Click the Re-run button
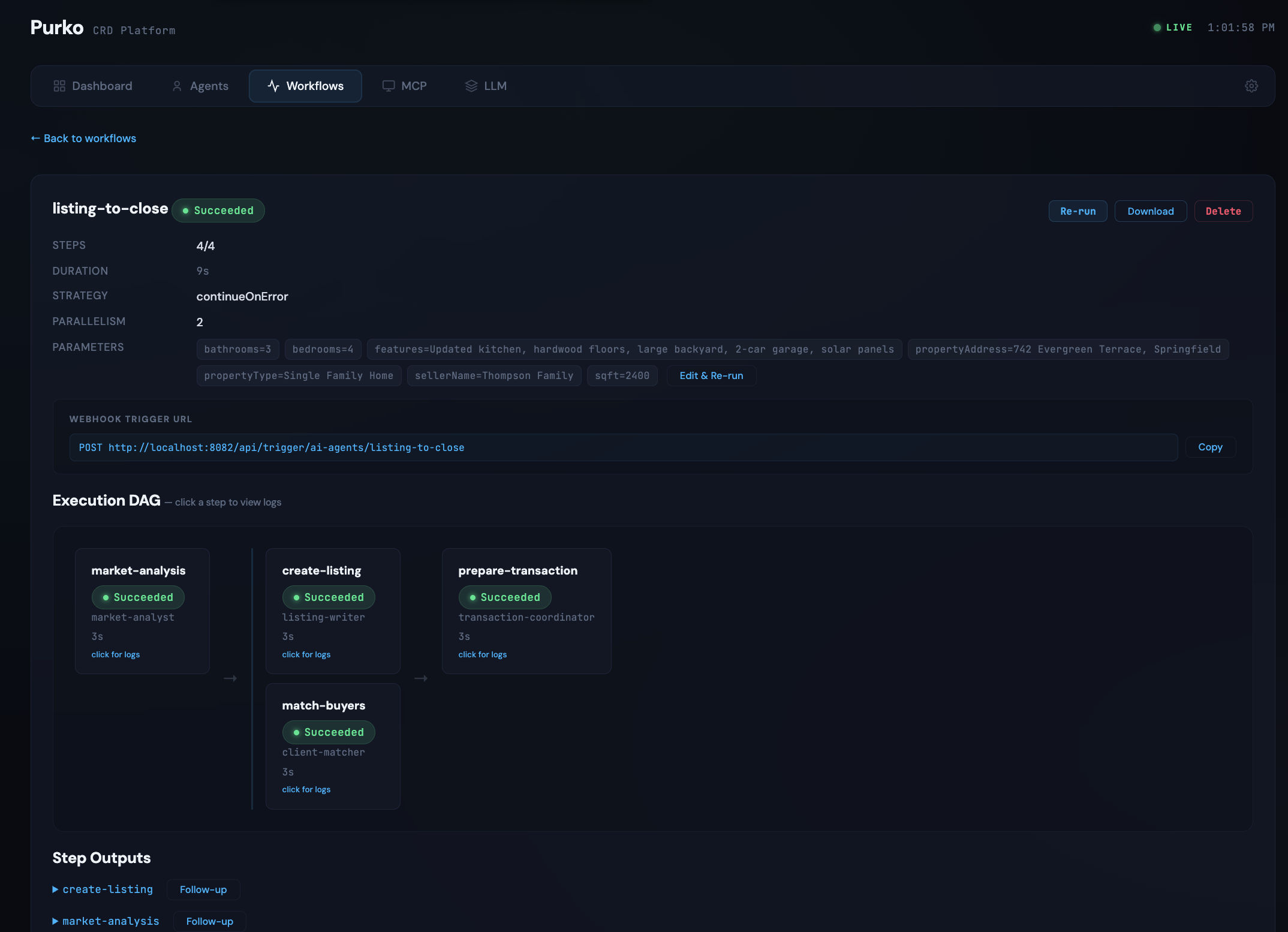This screenshot has height=932, width=1288. (x=1078, y=211)
